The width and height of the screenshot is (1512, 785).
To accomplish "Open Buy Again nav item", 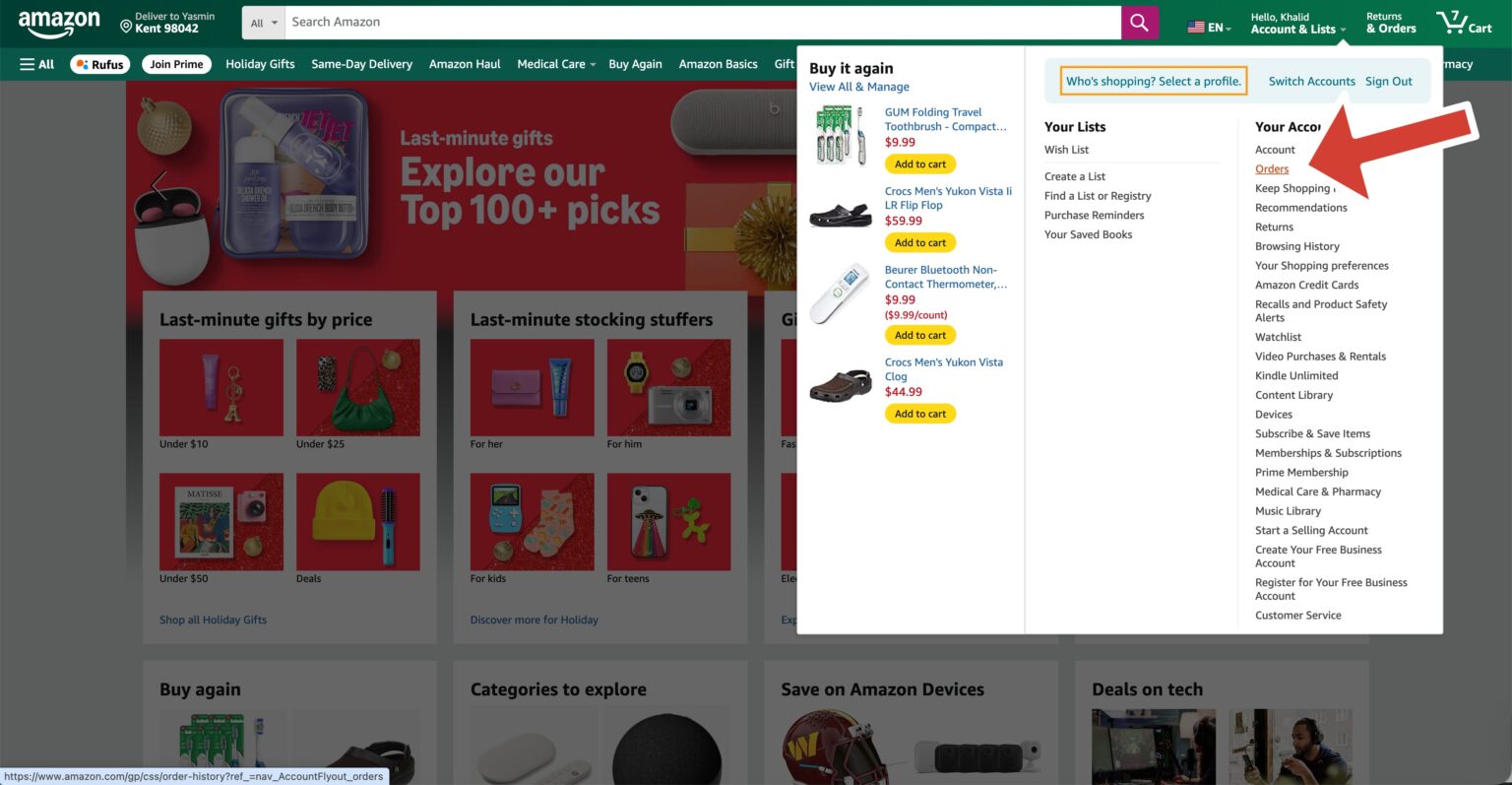I will click(x=635, y=64).
